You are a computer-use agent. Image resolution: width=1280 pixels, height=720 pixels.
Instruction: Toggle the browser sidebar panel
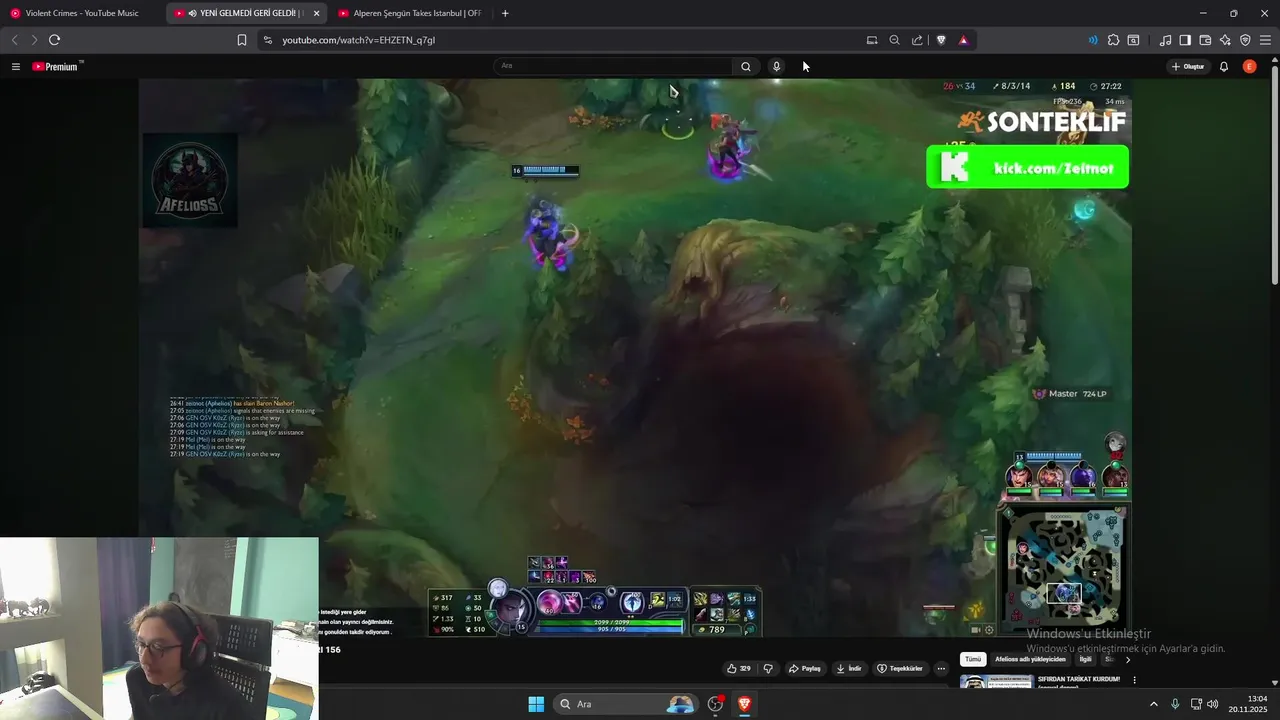(1185, 40)
